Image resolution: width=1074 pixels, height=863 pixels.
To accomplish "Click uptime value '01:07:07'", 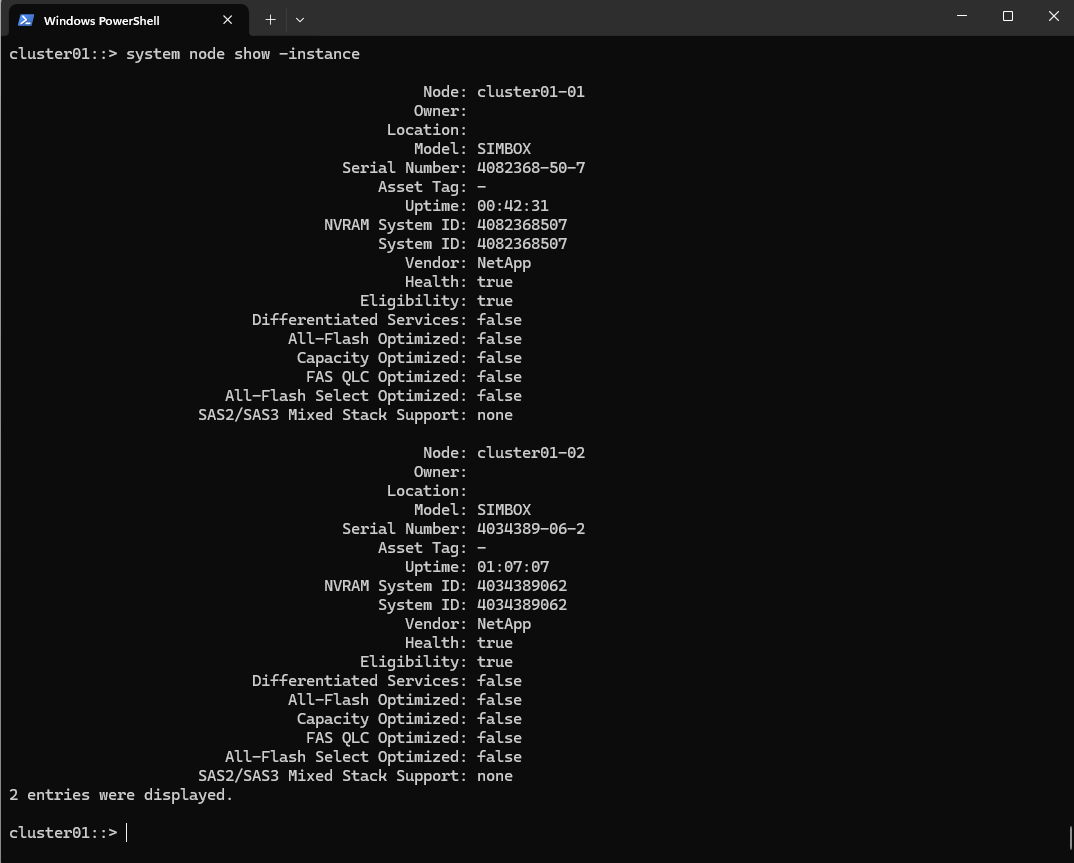I will pyautogui.click(x=513, y=567).
